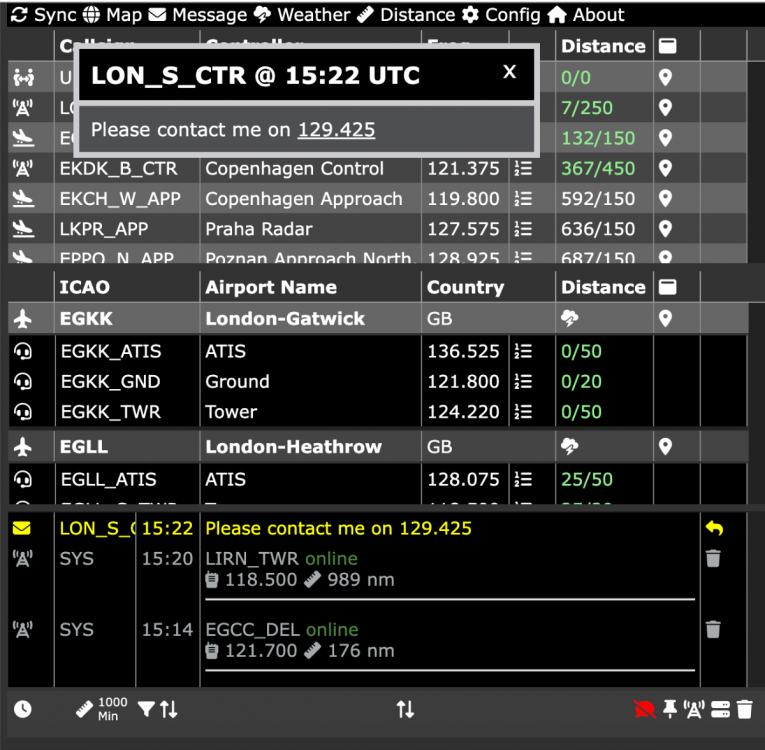Click the reply arrow for LON_S_CTR message
Screen dimensions: 765x750
tap(714, 528)
